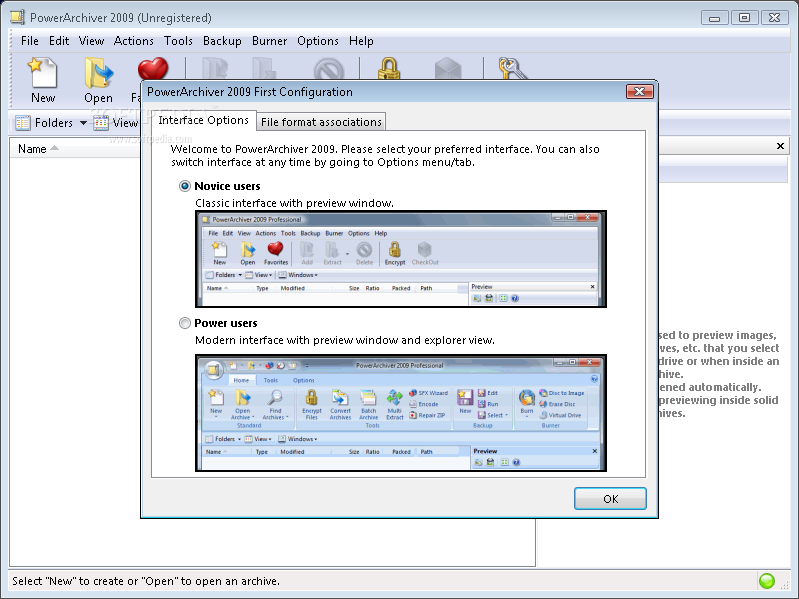Click PowerArchiver app icon in title bar

[x=17, y=17]
